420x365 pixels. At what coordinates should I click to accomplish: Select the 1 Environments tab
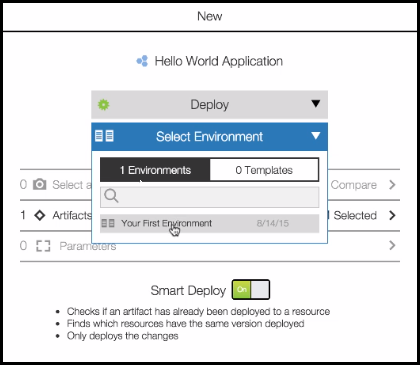[x=155, y=170]
